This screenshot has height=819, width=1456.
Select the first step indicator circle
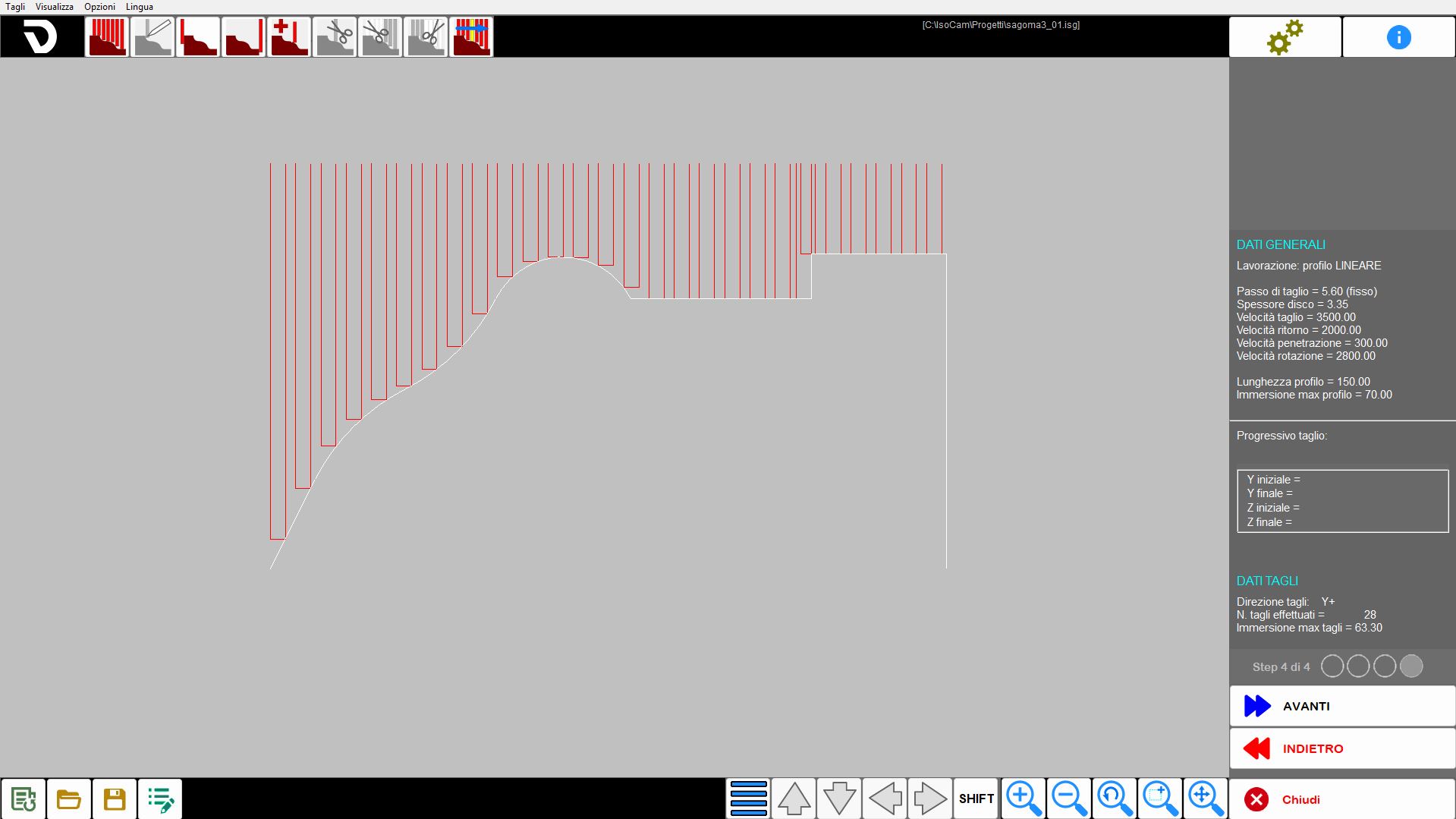pos(1332,666)
